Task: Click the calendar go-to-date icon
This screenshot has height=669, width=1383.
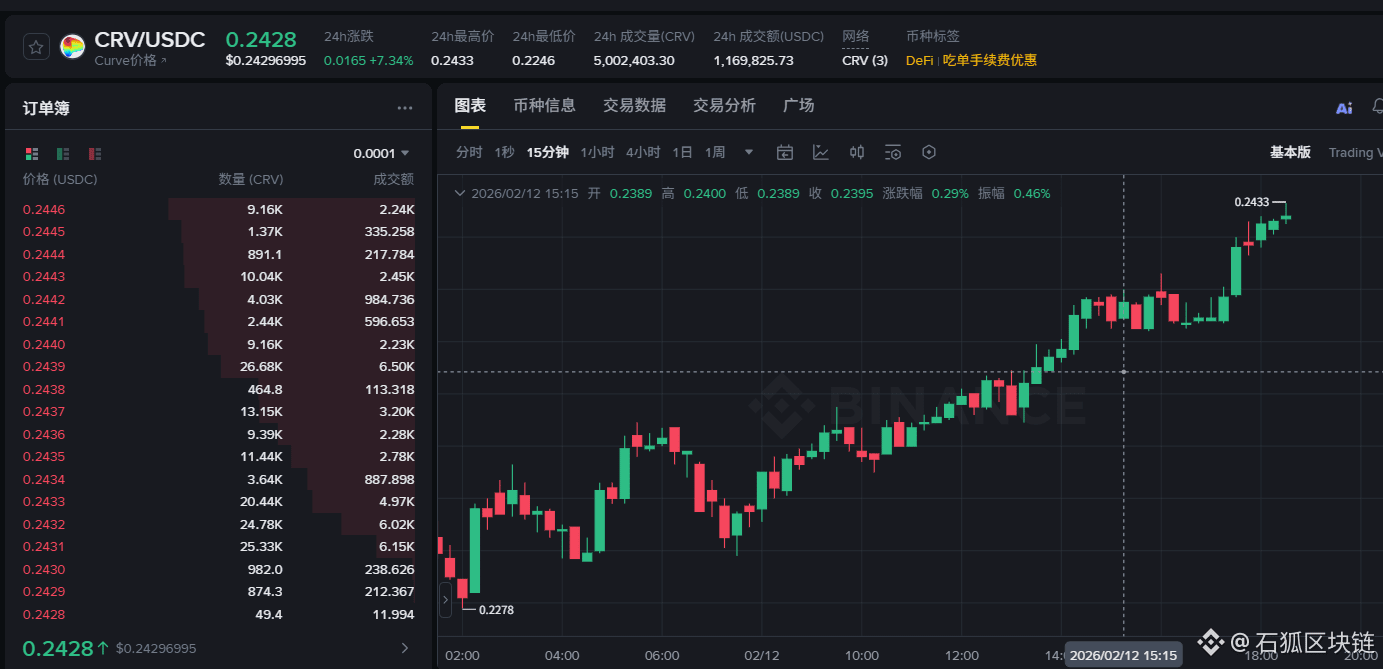Action: click(785, 152)
